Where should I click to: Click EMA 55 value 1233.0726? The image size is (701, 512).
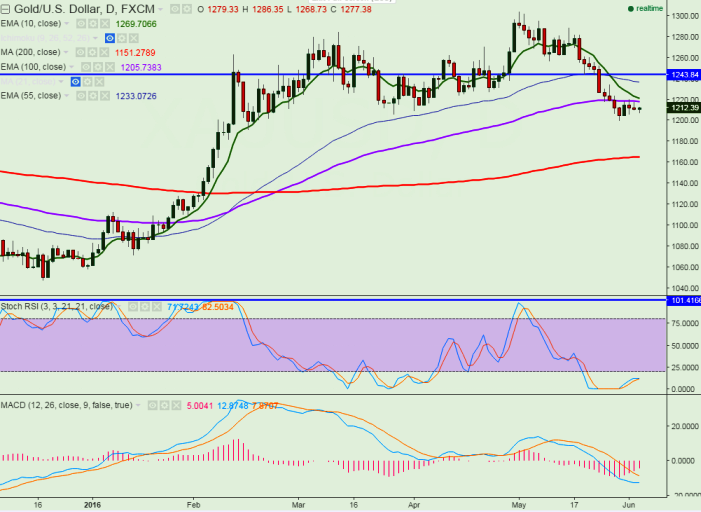point(136,96)
